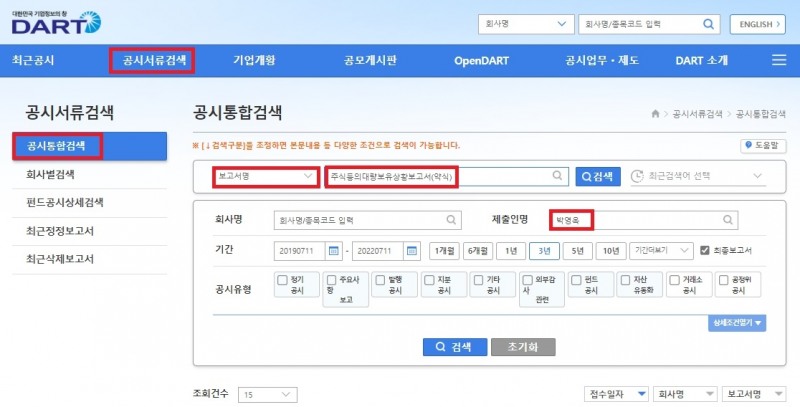Check the 기타공시 checkbox
Screen dimensions: 800x407
click(478, 280)
